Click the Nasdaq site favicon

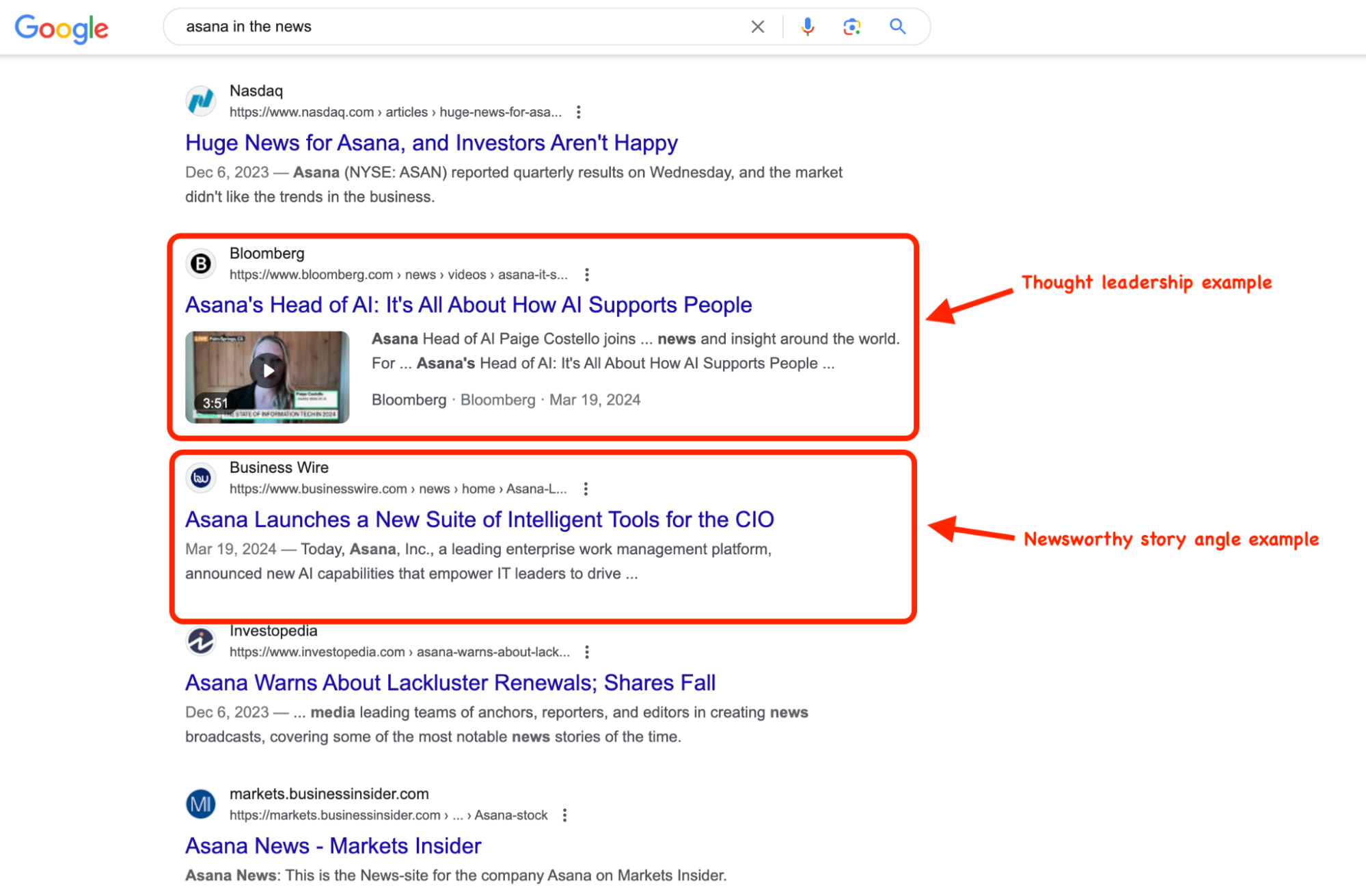point(201,101)
